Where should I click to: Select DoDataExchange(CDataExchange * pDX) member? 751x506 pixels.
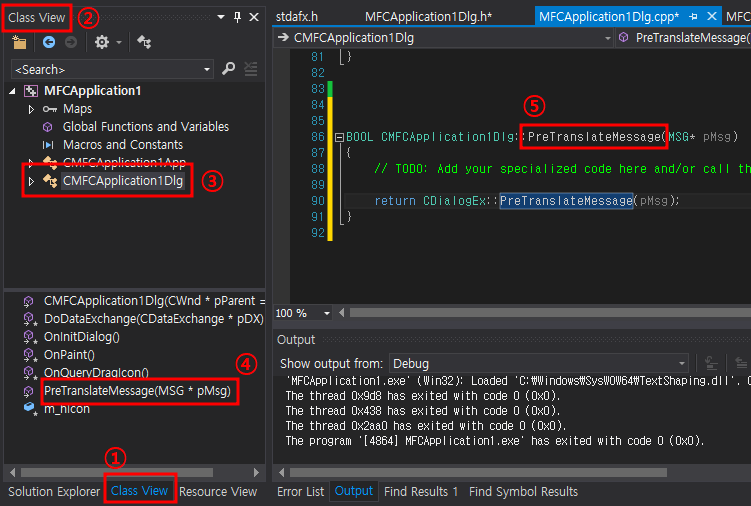tap(154, 319)
